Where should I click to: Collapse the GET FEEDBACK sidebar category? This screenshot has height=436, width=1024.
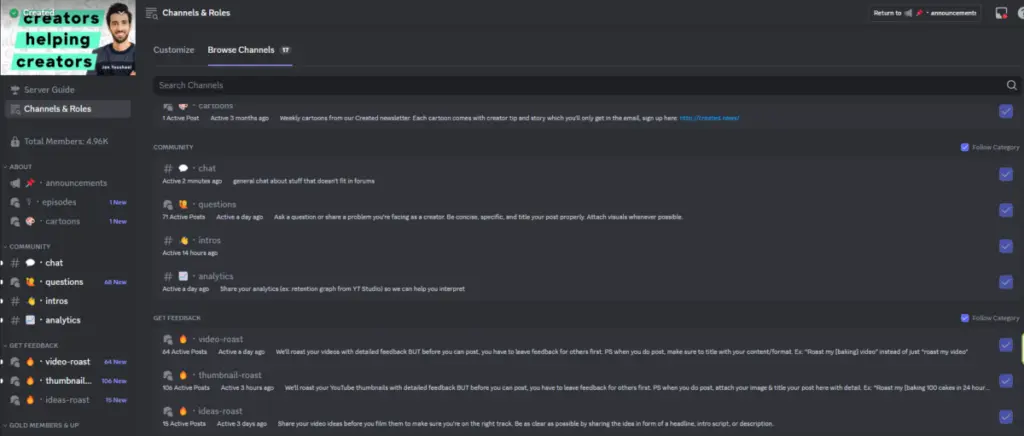(x=31, y=345)
